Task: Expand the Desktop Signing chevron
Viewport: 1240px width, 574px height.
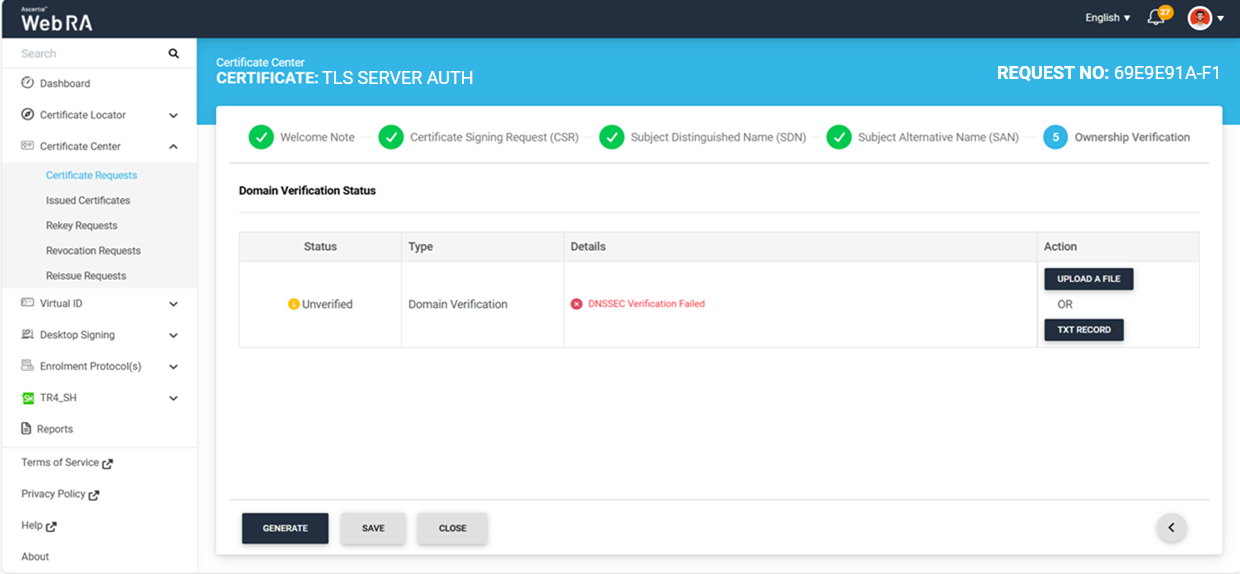Action: point(173,335)
